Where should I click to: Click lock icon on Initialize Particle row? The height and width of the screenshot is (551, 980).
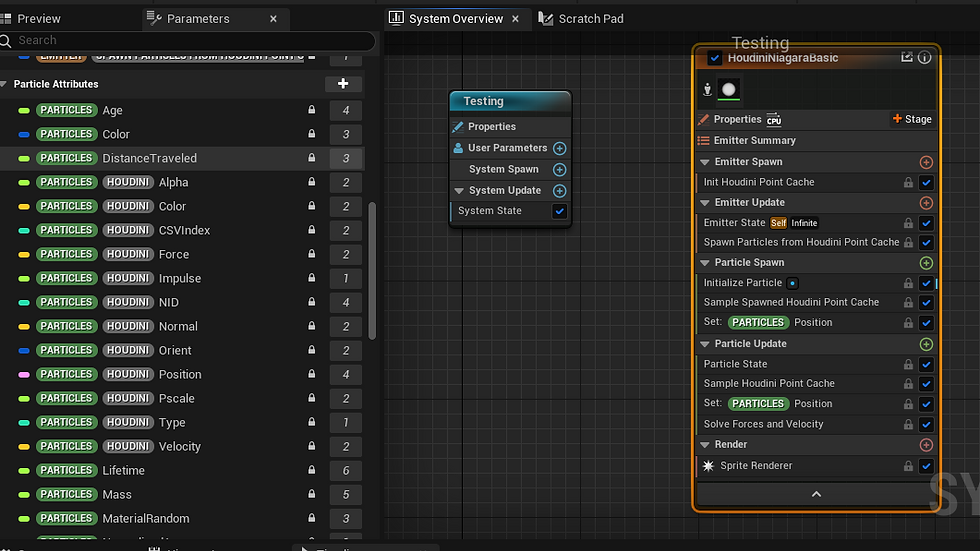[x=908, y=283]
